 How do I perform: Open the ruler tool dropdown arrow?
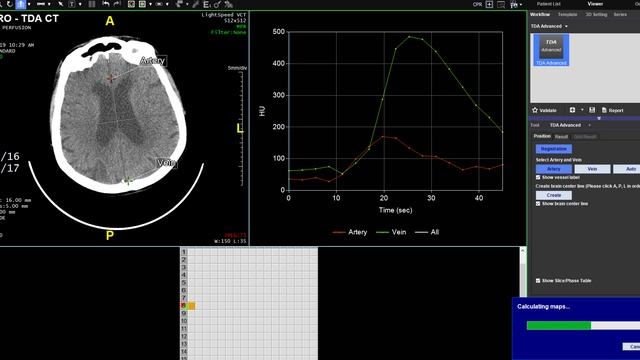click(x=49, y=4)
